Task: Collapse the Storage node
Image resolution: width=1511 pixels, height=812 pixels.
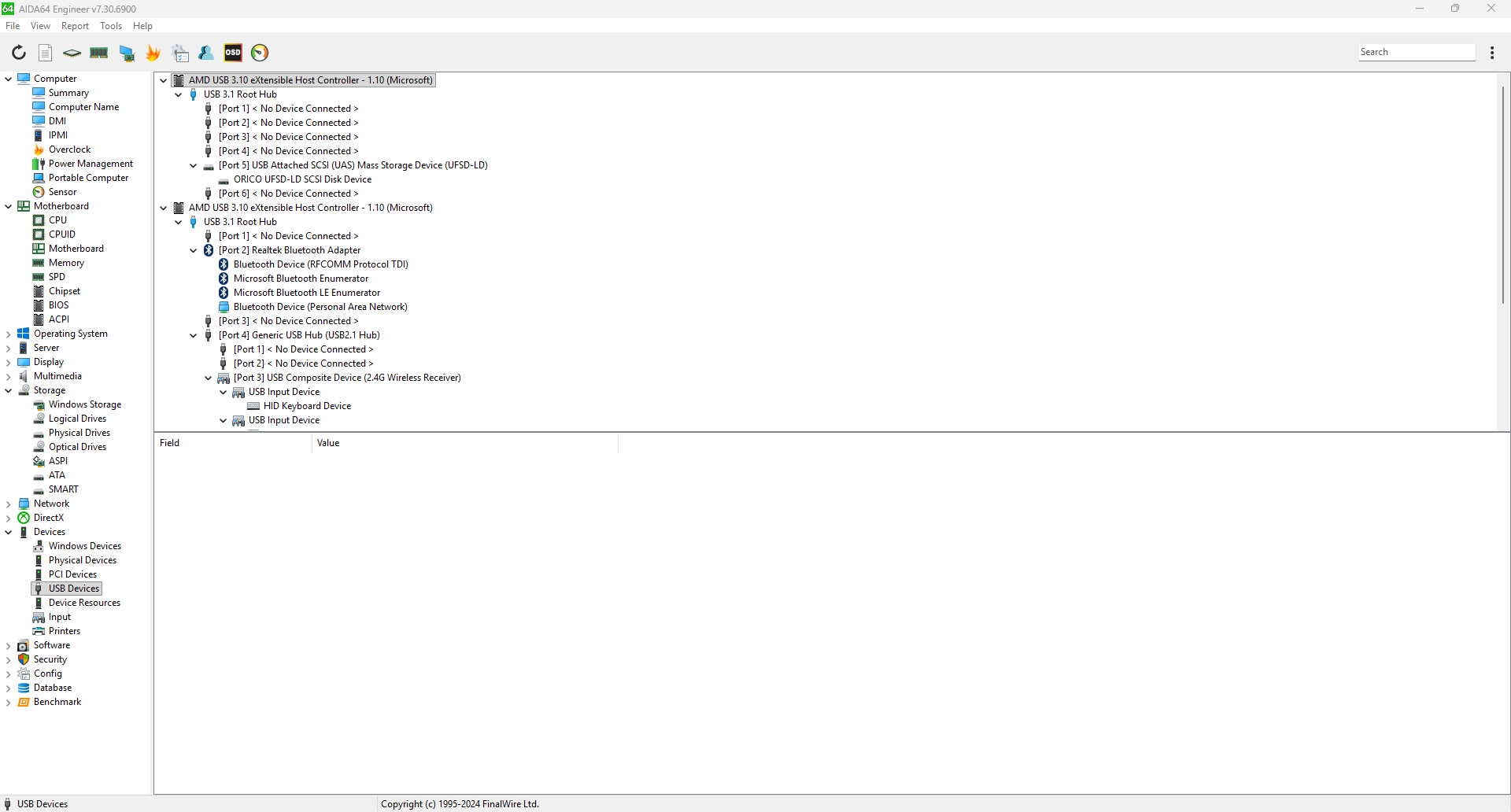Action: (9, 390)
